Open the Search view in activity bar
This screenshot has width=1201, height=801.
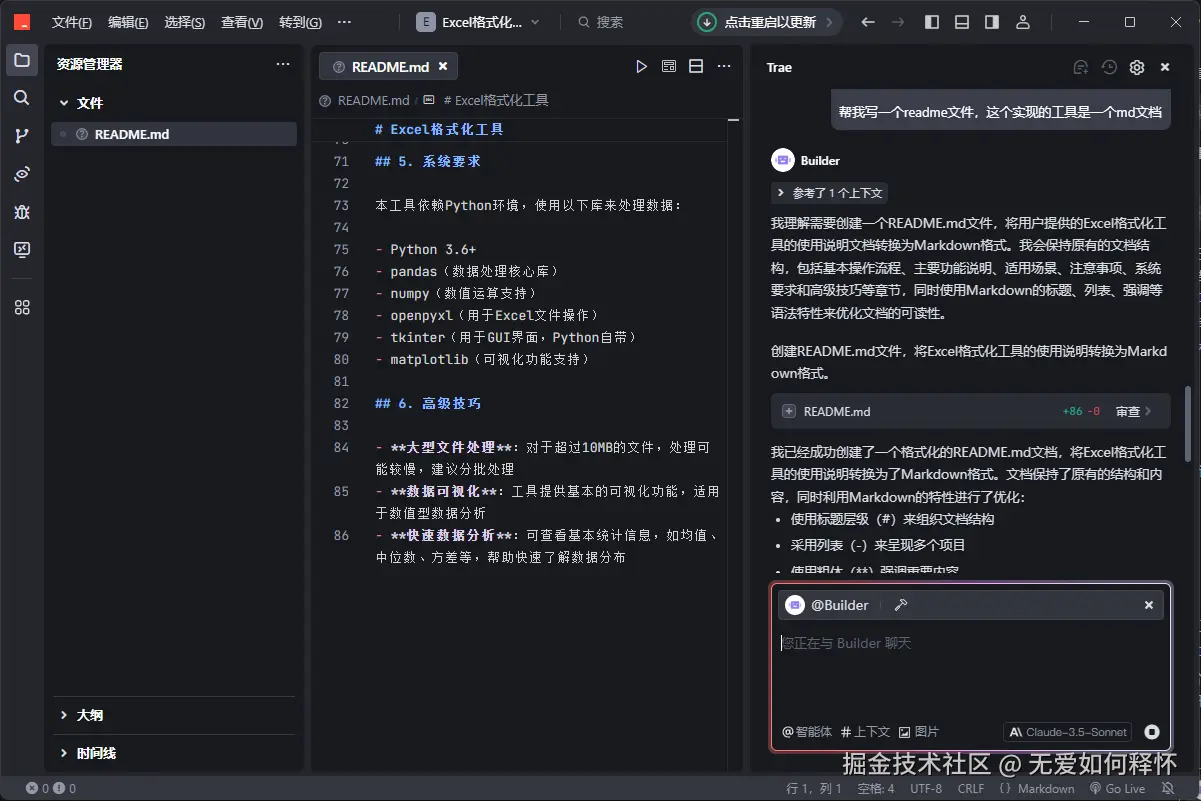coord(22,98)
